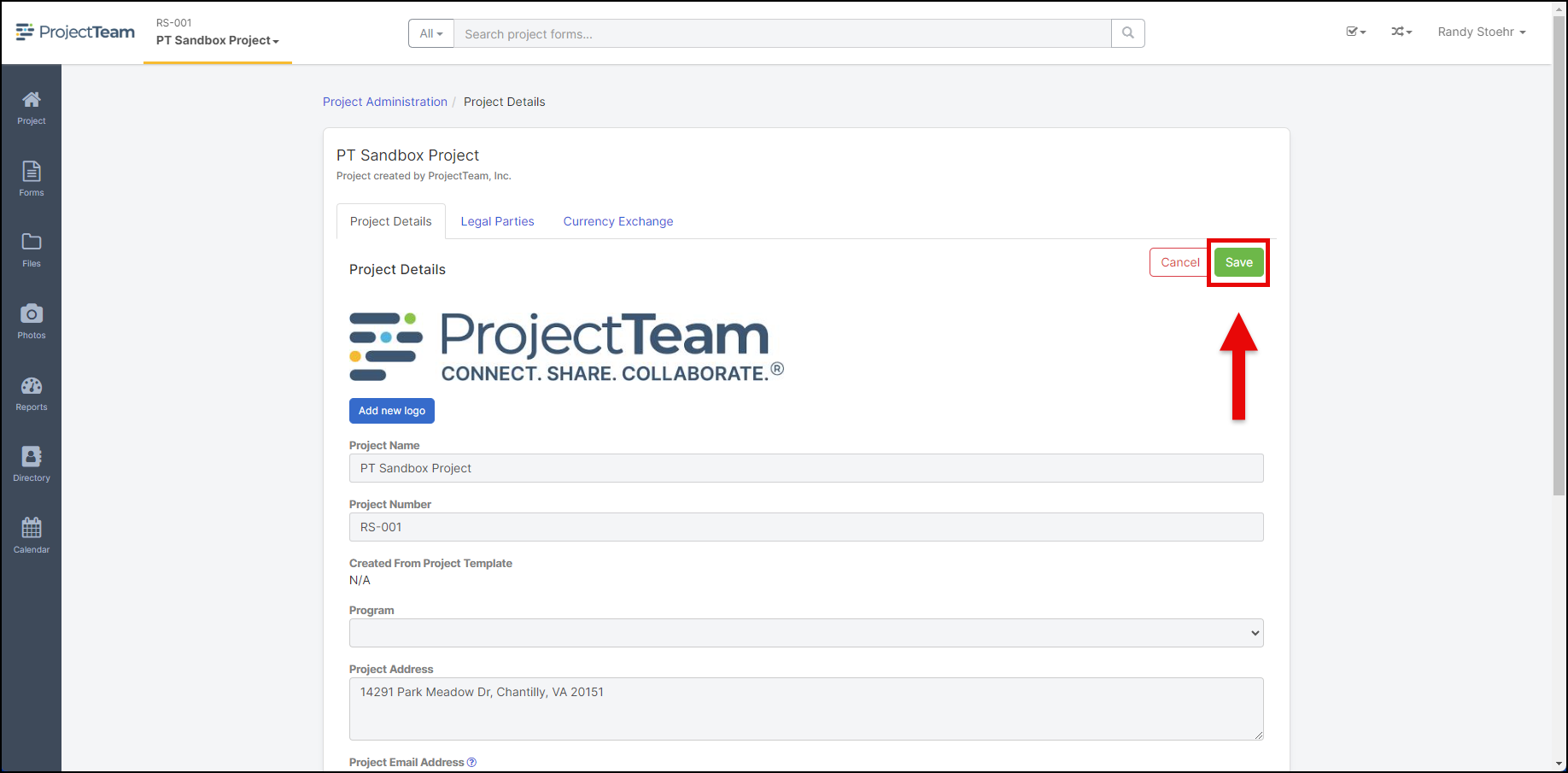Image resolution: width=1568 pixels, height=773 pixels.
Task: Click the 'PT Sandbox Project' heading
Action: pos(407,155)
